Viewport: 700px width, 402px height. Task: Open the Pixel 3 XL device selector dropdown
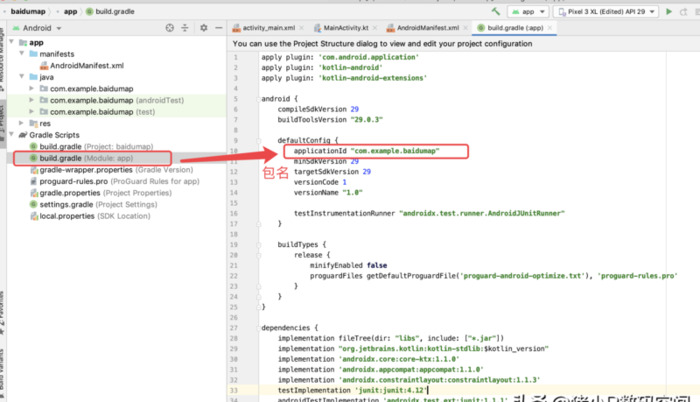point(609,11)
